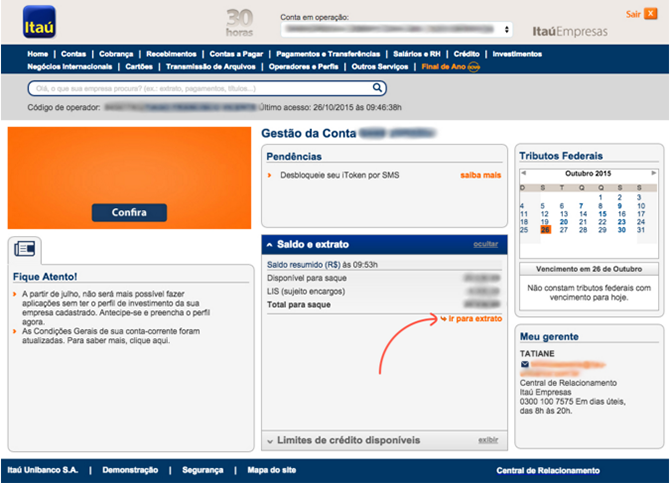This screenshot has width=670, height=483.
Task: Click the ocultar link
Action: [485, 244]
